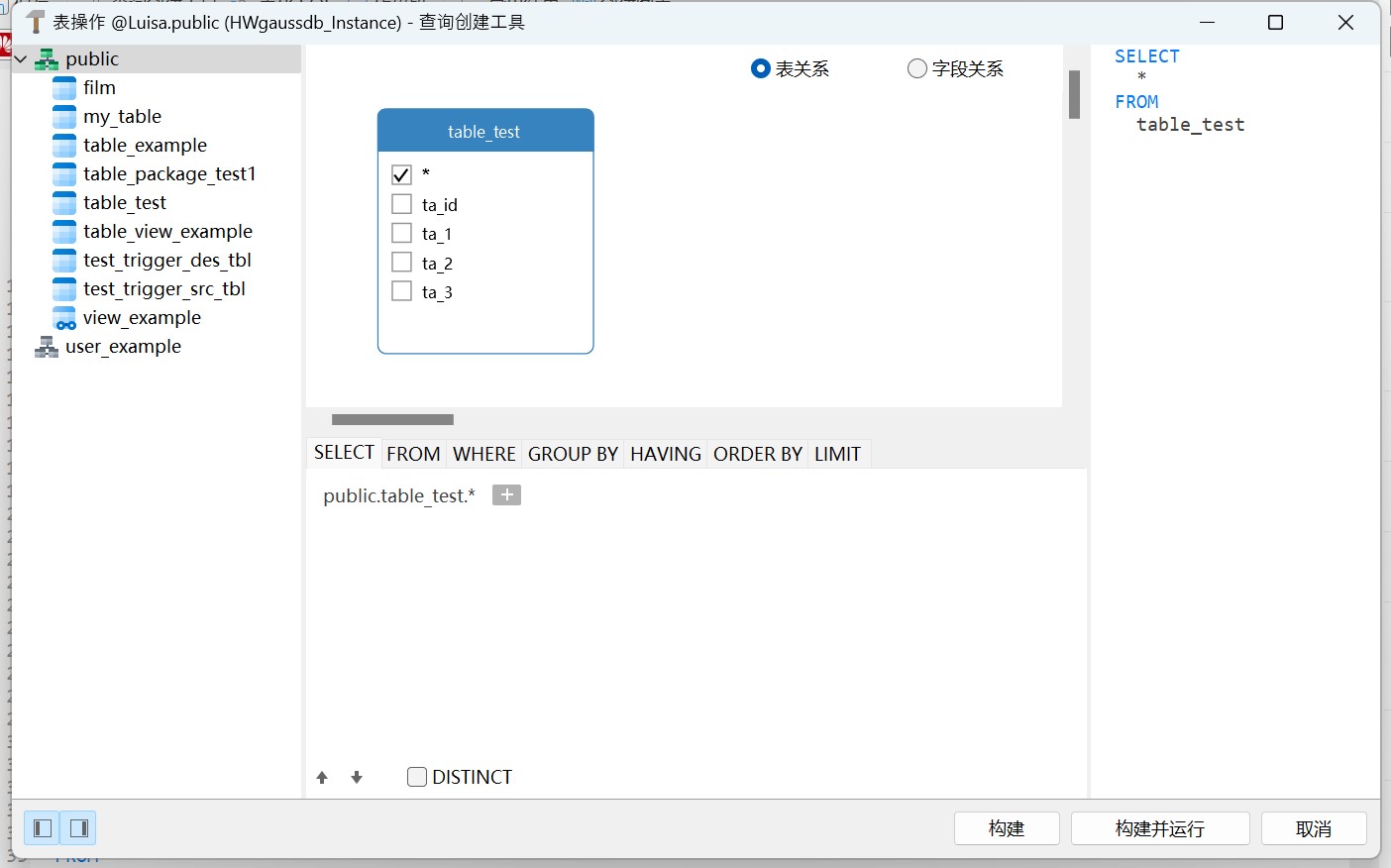Screen dimensions: 1391x868
Task: Select table_test in the sidebar tree
Action: (x=123, y=202)
